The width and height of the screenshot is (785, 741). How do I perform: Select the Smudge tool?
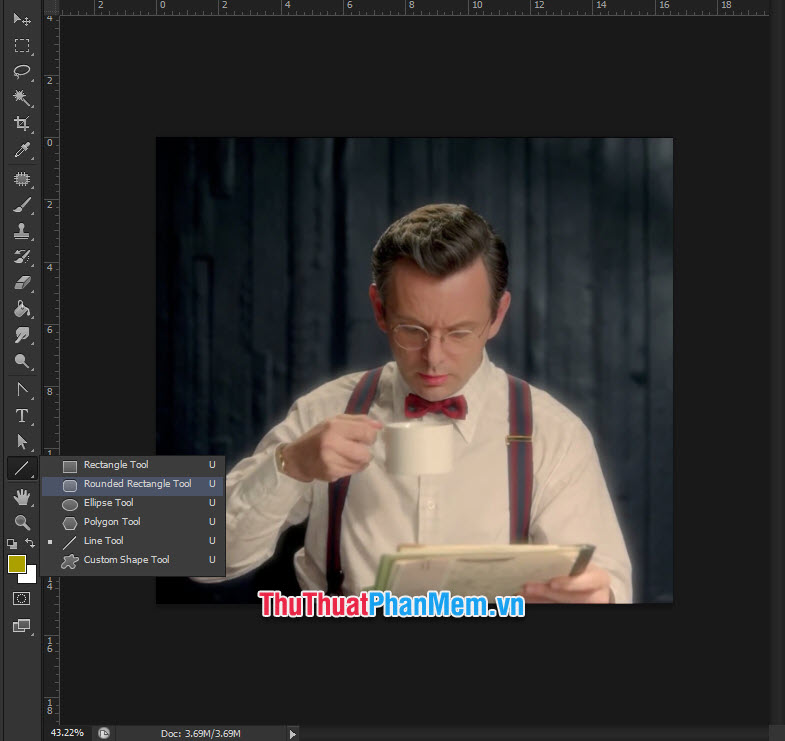point(22,335)
